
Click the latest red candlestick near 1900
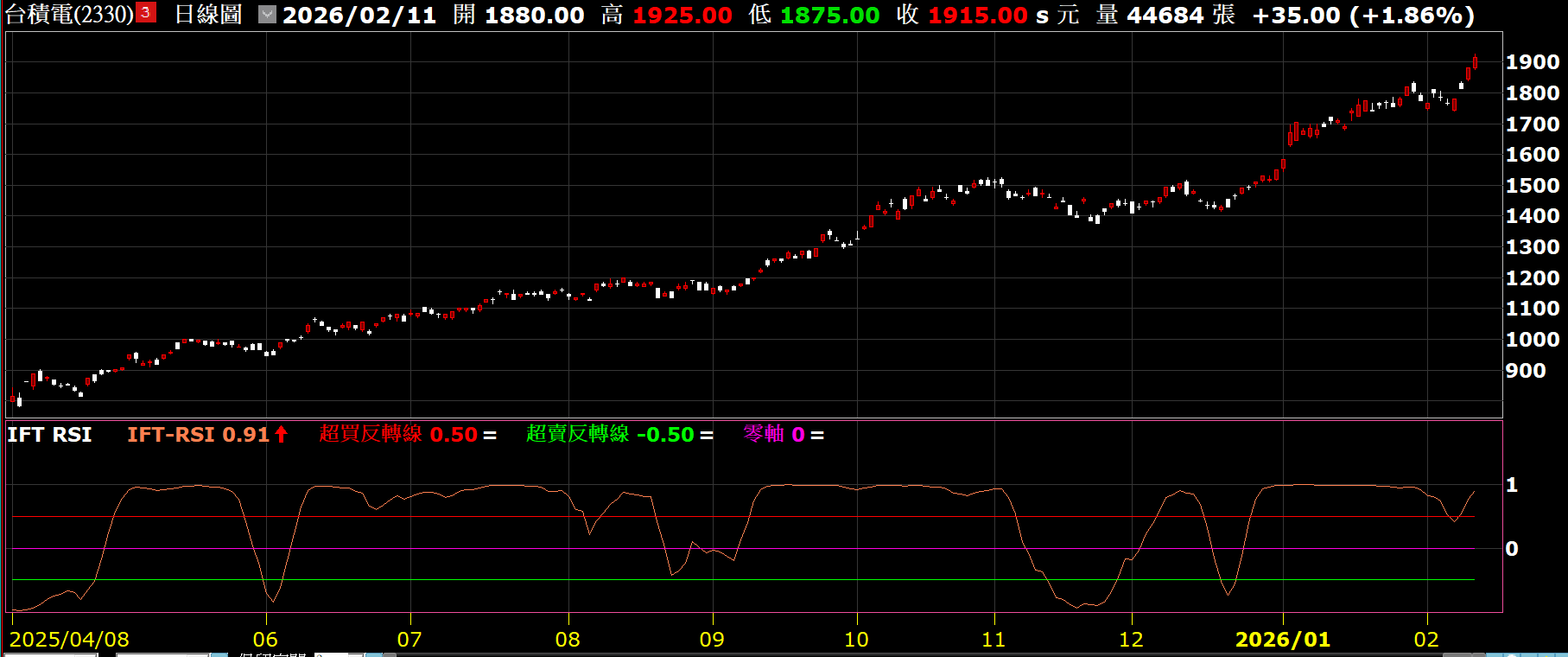point(1475,62)
